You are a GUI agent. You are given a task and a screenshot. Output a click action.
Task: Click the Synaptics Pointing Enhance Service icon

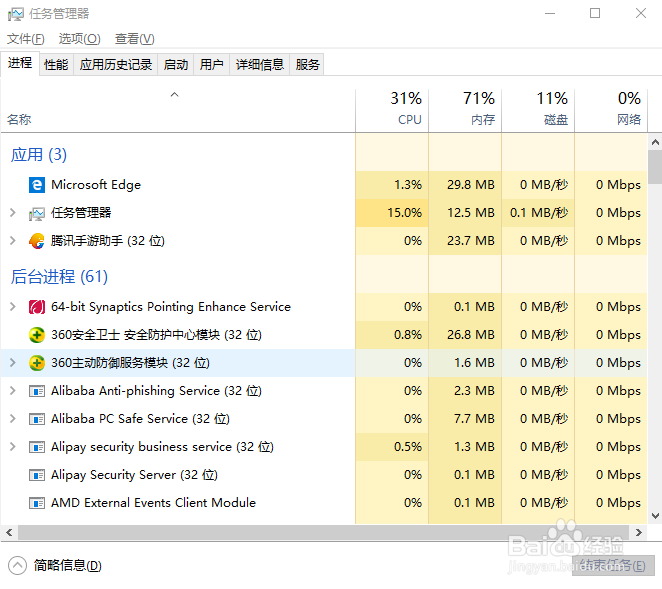tap(37, 307)
